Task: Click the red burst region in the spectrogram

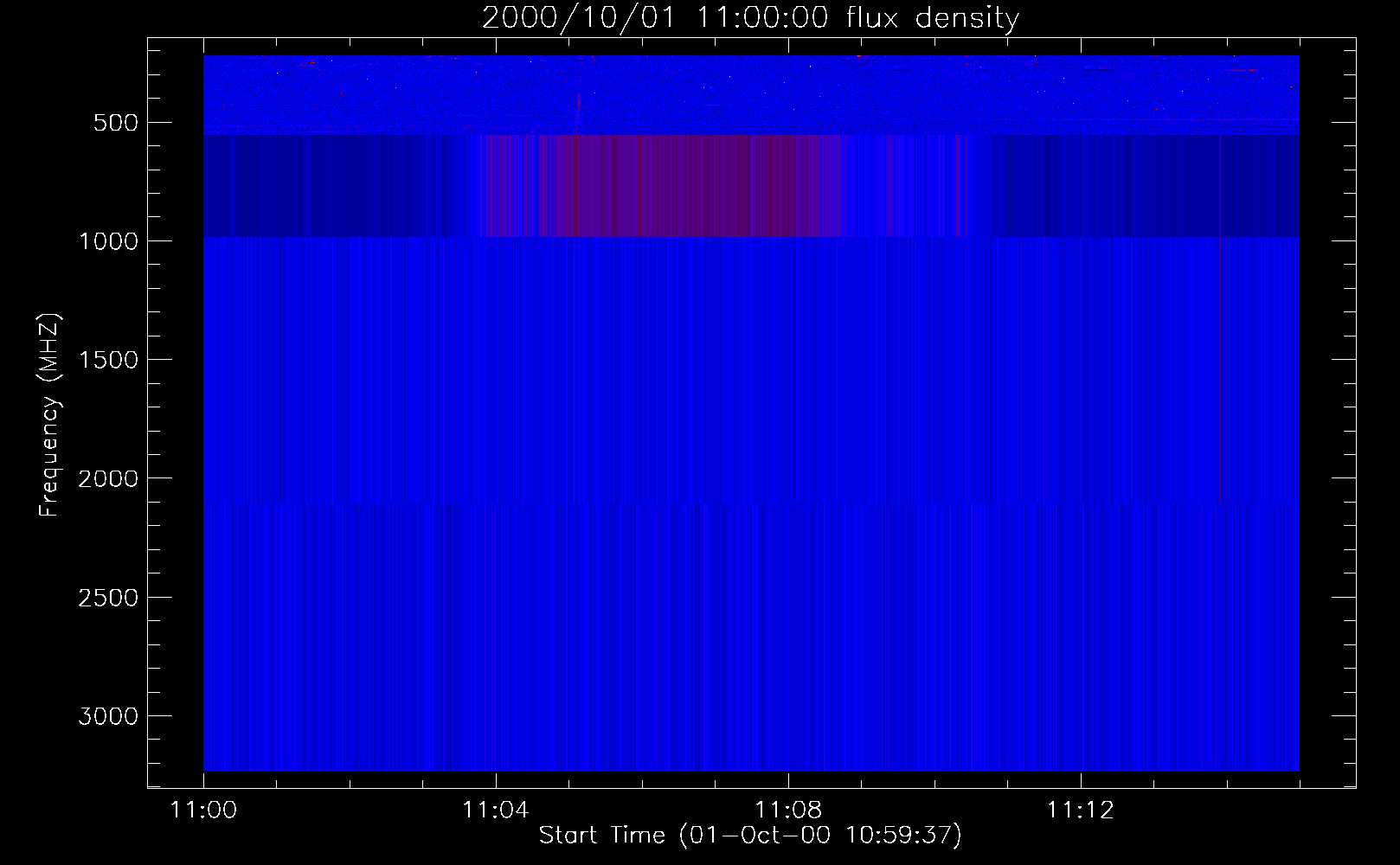Action: [662, 185]
